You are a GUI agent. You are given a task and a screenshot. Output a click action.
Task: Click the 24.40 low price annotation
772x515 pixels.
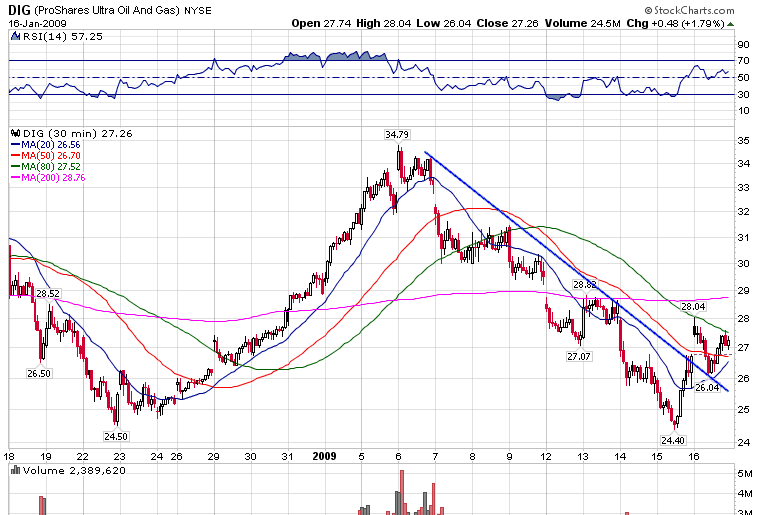(672, 439)
